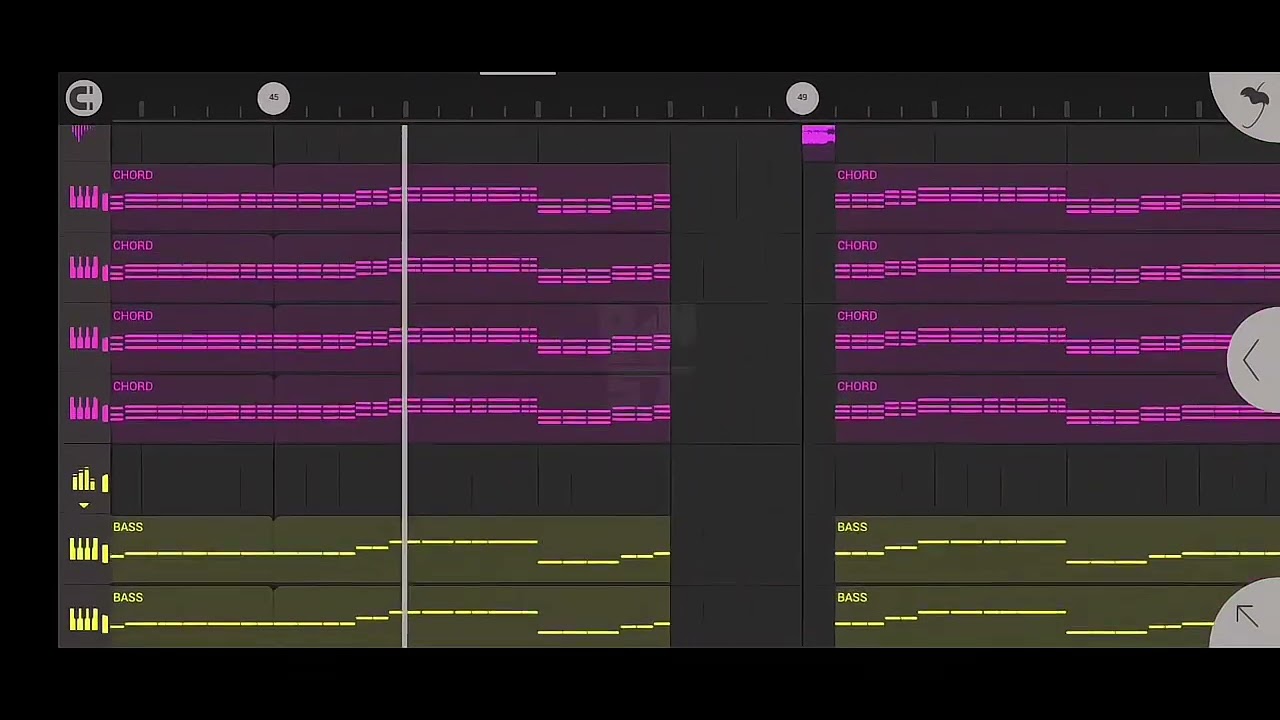Select first BASS track's clip near bar 45
This screenshot has width=1280, height=720.
click(x=391, y=549)
